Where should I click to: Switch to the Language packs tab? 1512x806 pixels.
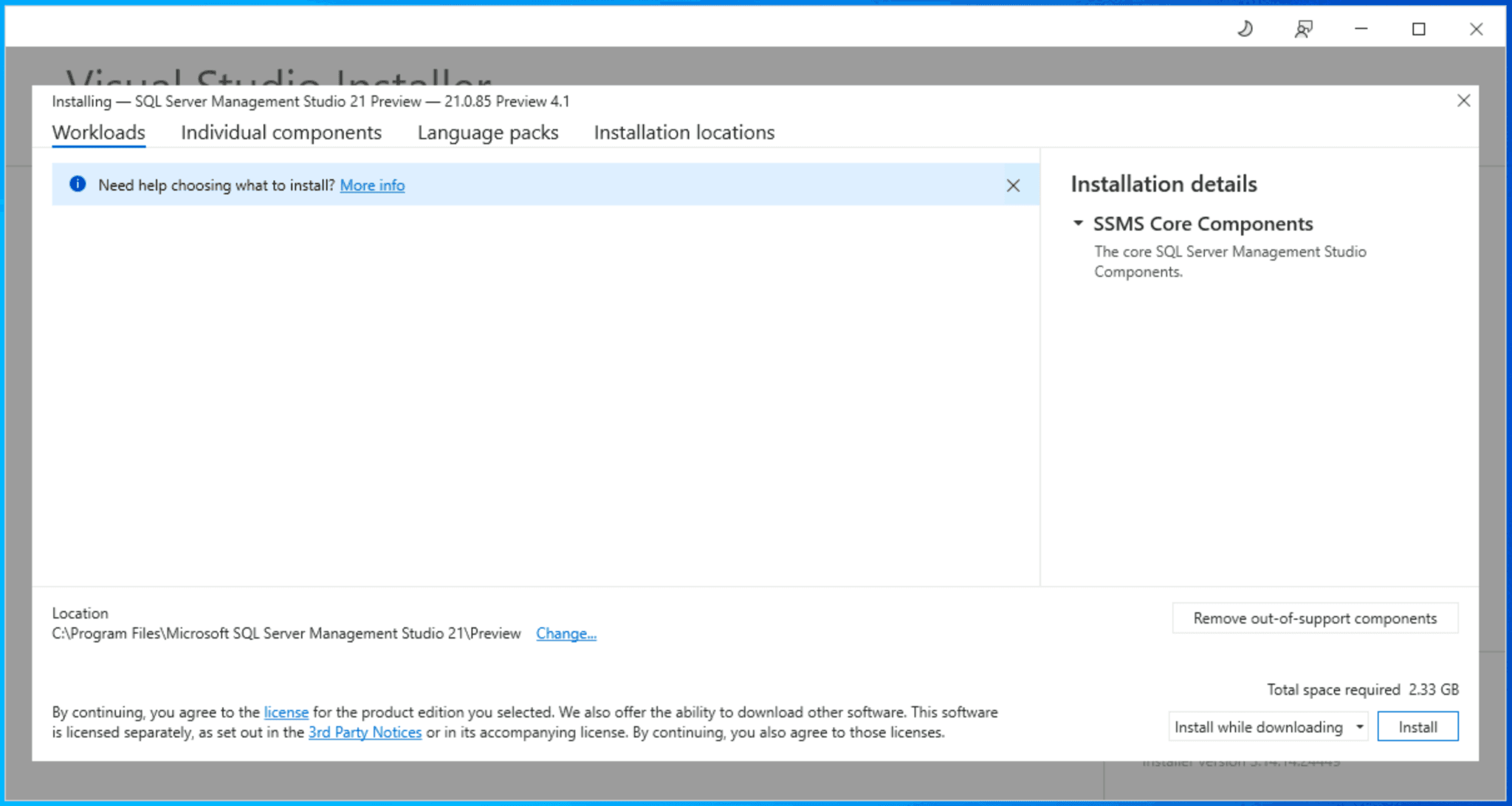[x=487, y=132]
